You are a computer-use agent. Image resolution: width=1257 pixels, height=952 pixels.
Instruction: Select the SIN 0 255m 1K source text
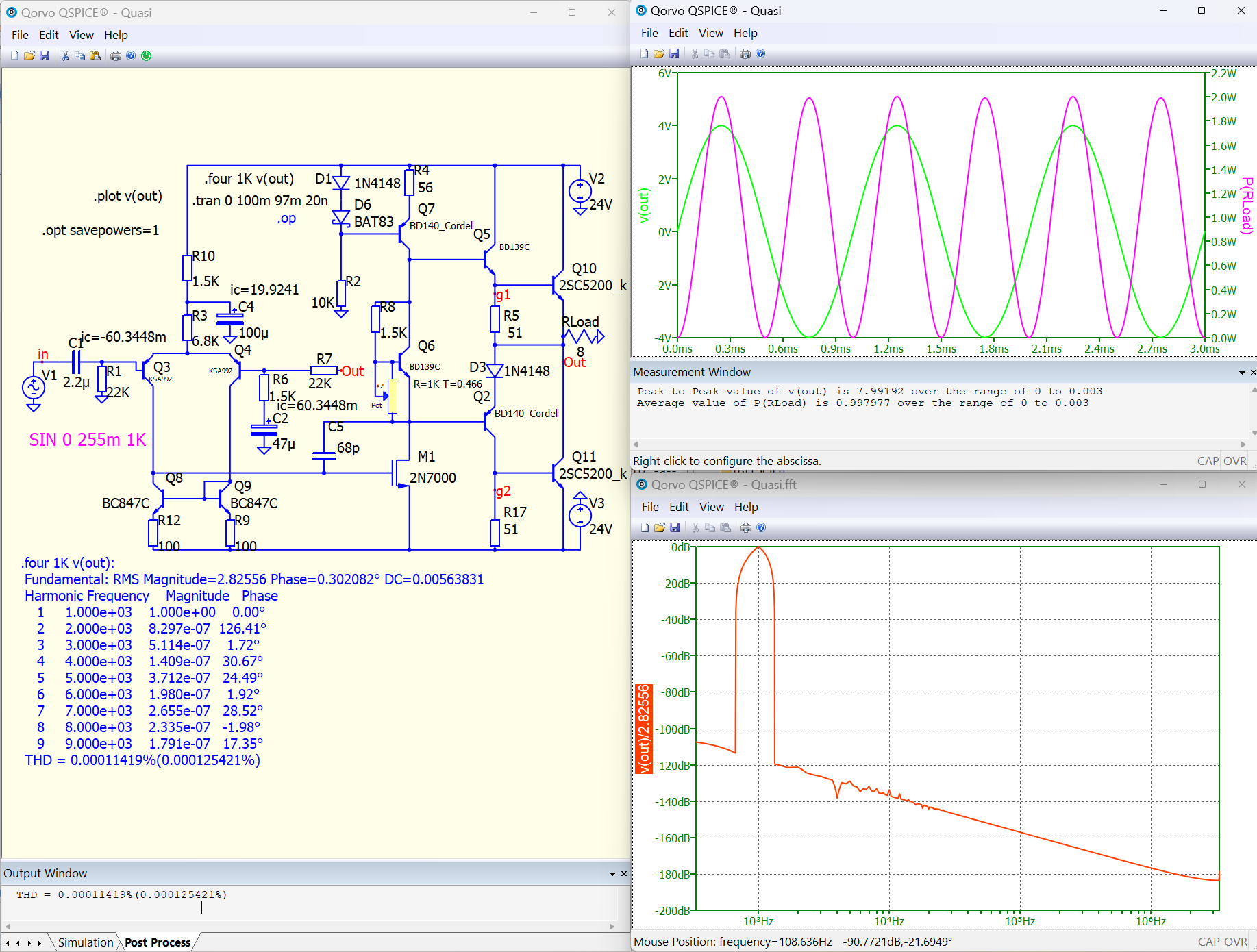click(x=88, y=440)
